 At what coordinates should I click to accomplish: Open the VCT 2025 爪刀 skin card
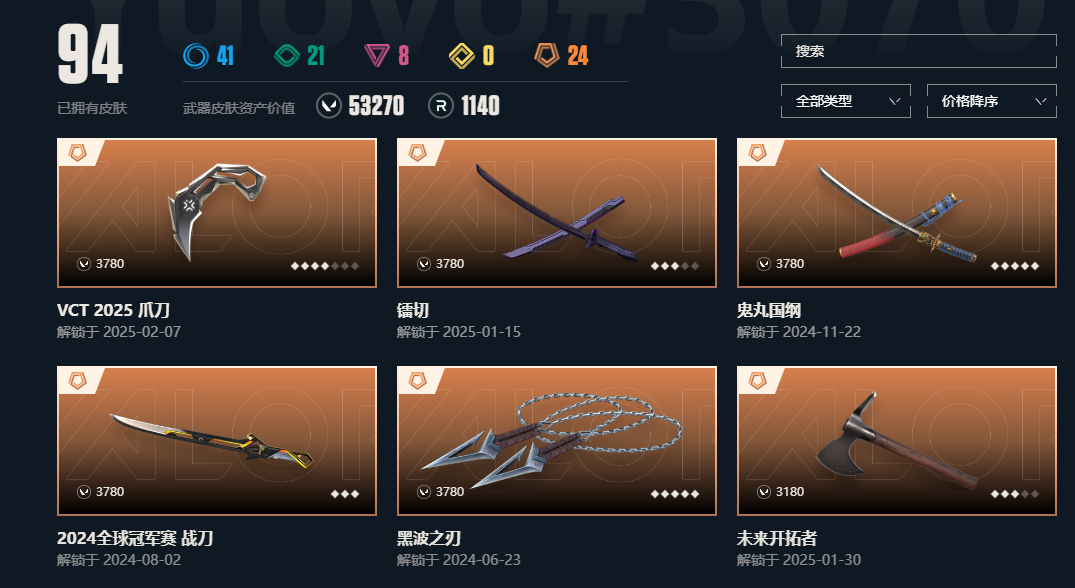tap(217, 212)
